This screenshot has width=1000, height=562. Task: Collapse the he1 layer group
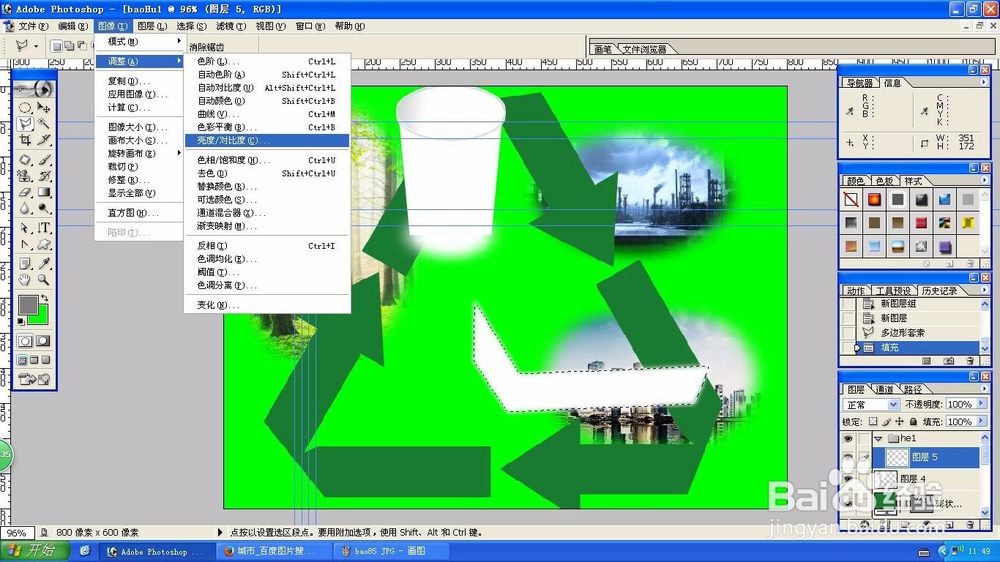tap(878, 438)
